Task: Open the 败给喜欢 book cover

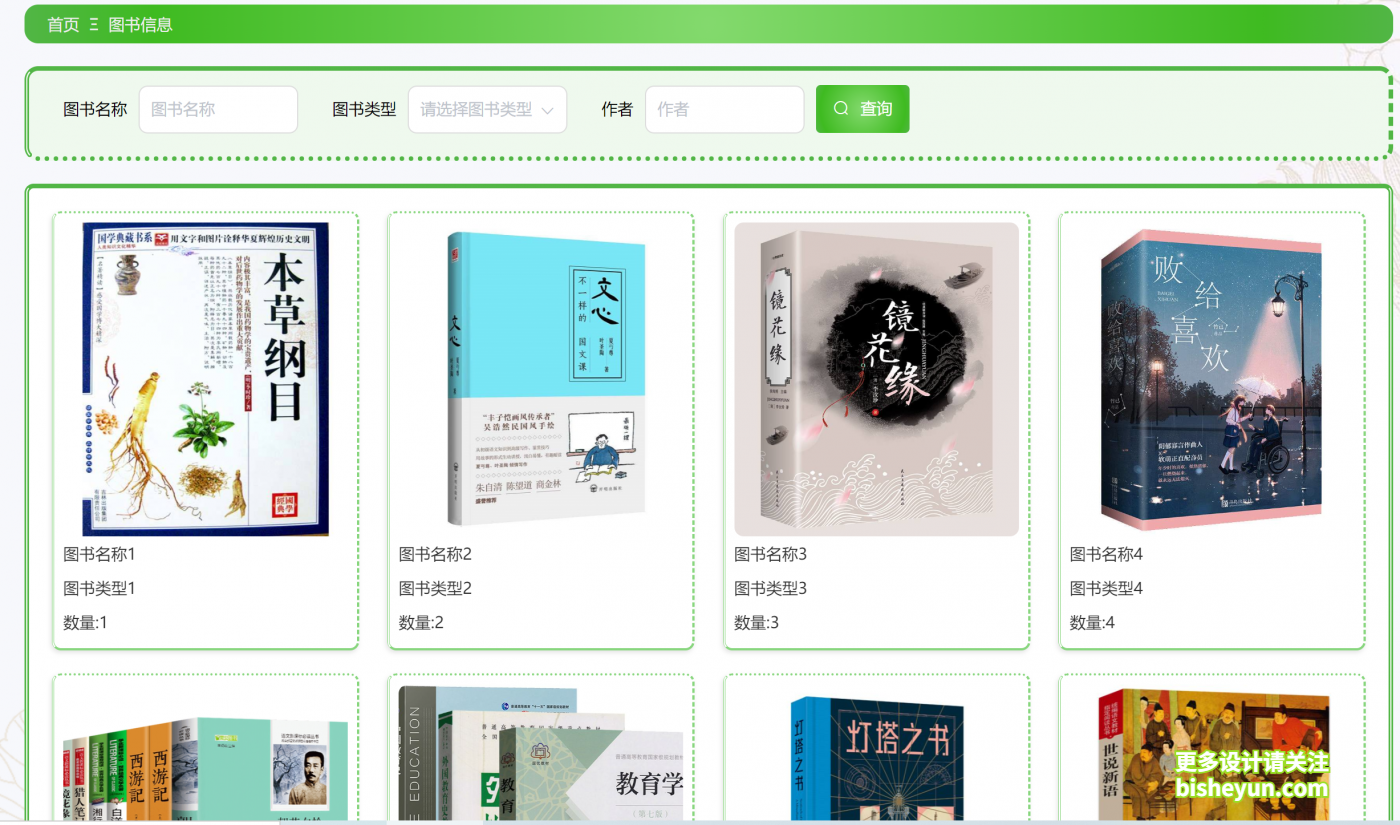Action: click(x=1212, y=379)
